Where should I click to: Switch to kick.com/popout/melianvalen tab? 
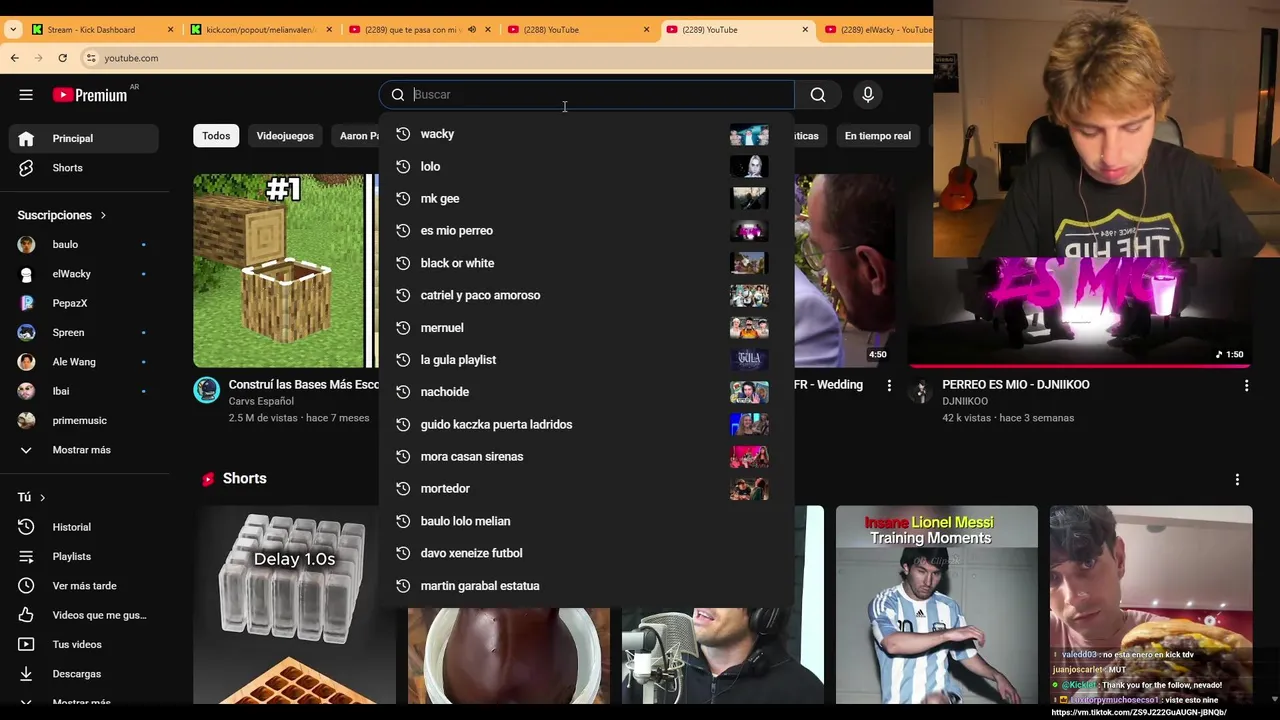click(x=258, y=30)
